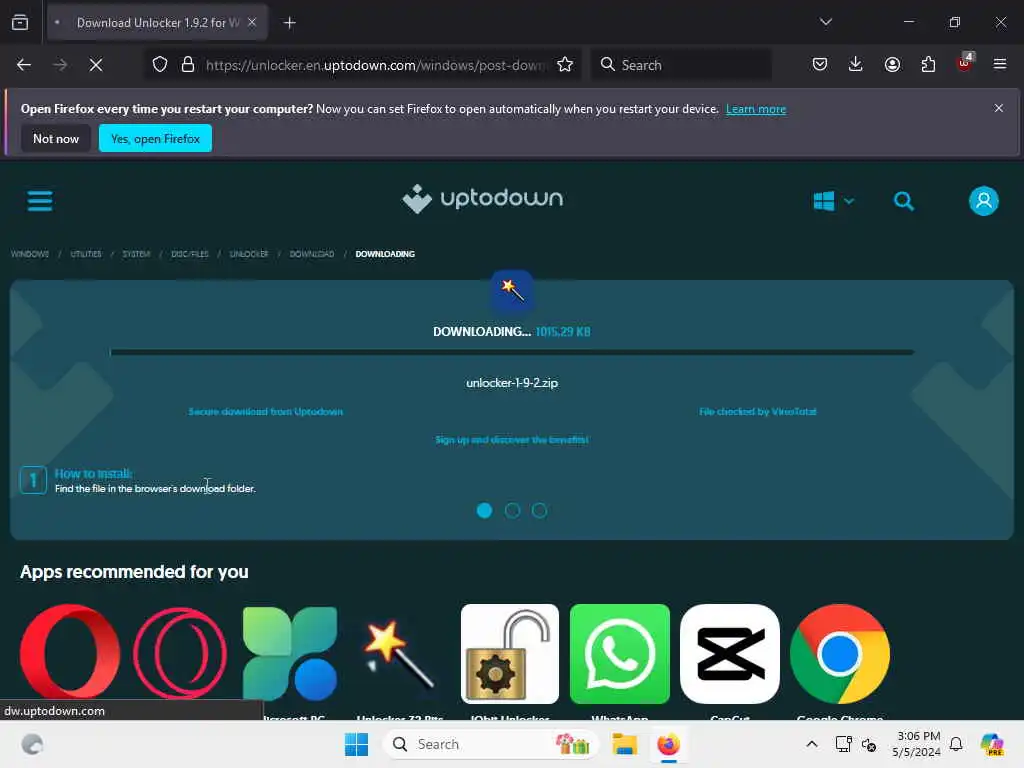Open the Learn more link
The height and width of the screenshot is (768, 1024).
pos(756,109)
